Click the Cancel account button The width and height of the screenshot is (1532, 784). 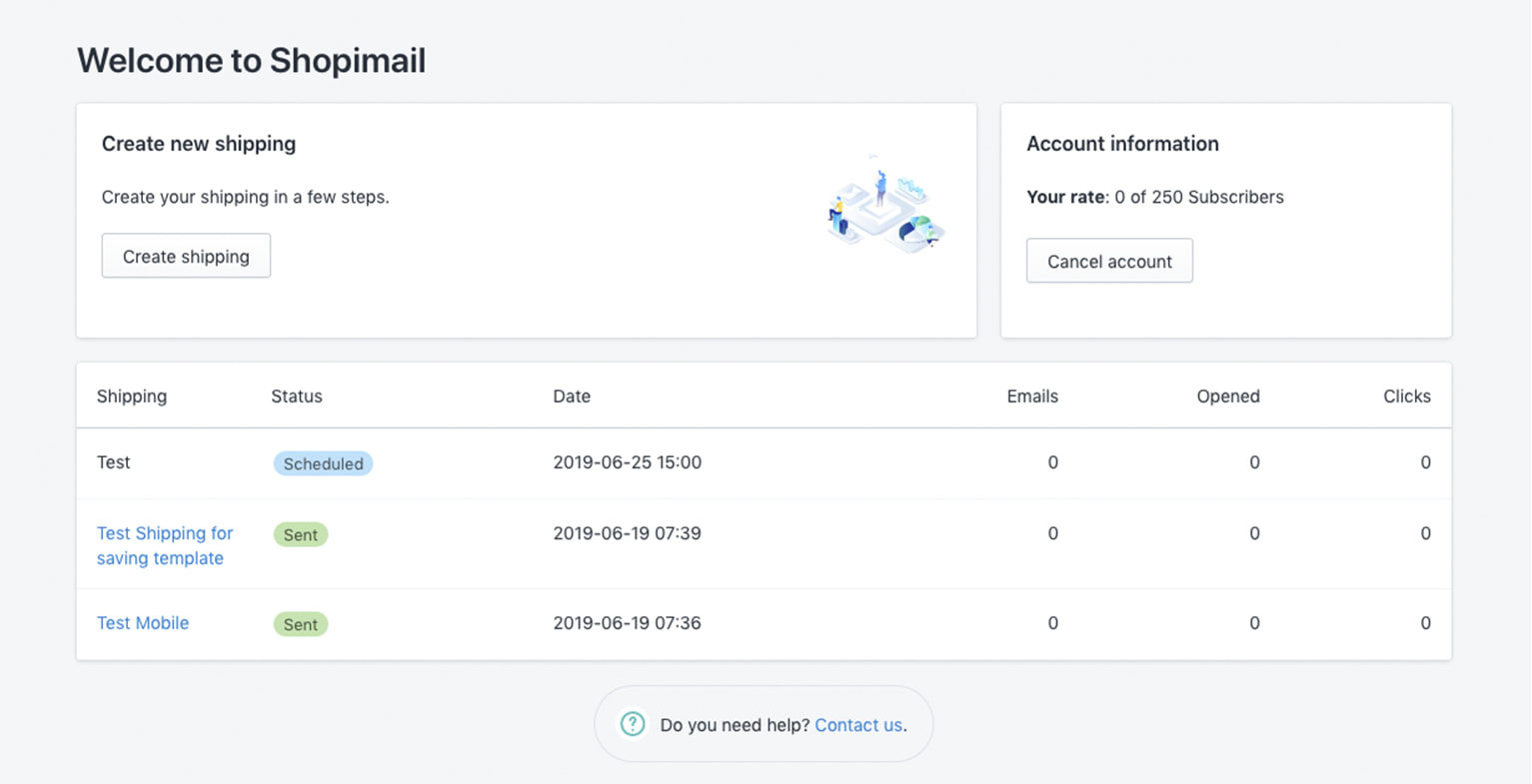pos(1109,261)
